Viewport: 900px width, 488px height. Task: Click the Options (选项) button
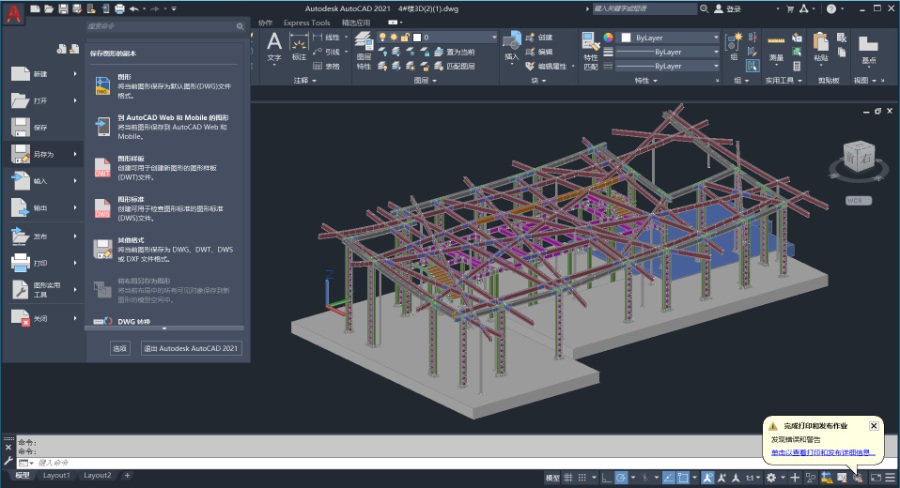point(119,348)
